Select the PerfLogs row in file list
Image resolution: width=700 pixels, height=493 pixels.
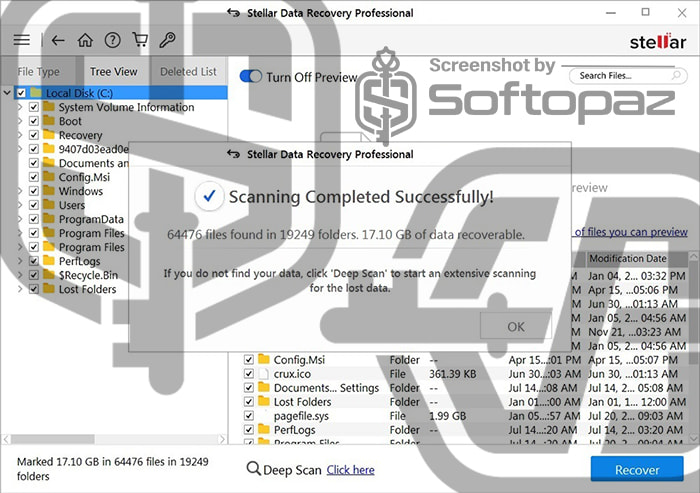pyautogui.click(x=464, y=430)
